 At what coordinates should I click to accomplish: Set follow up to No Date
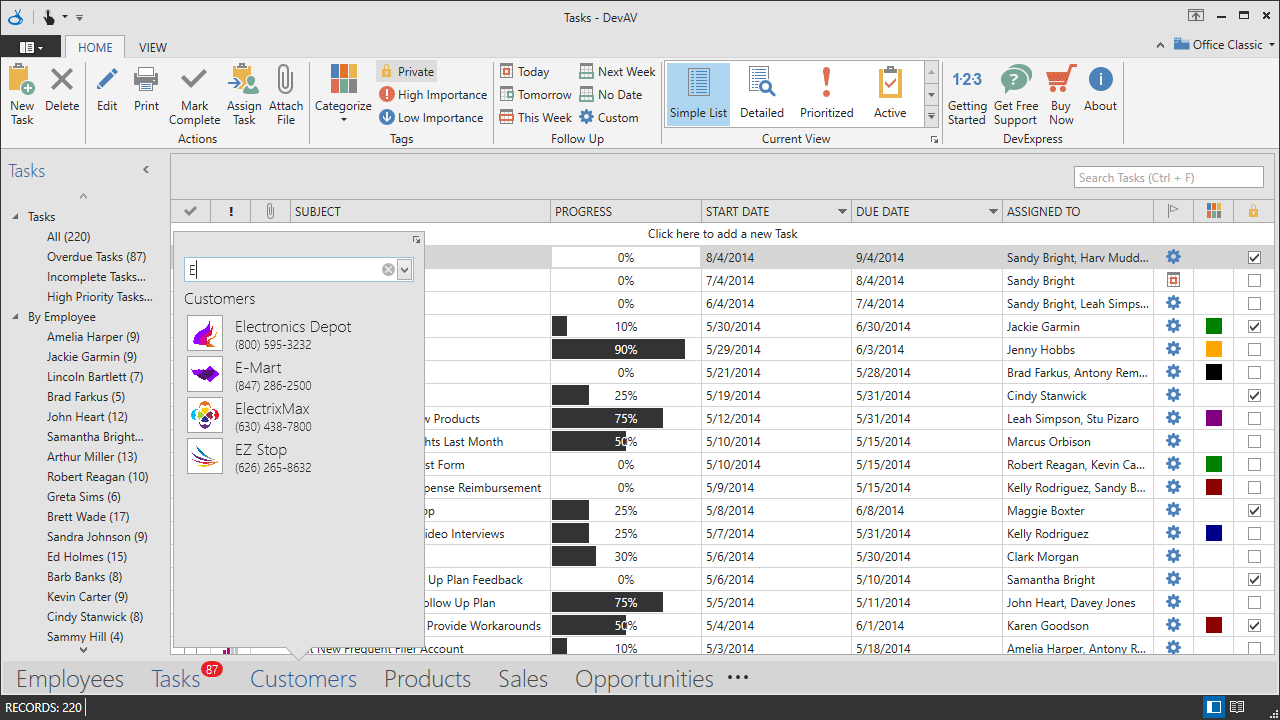(x=610, y=95)
